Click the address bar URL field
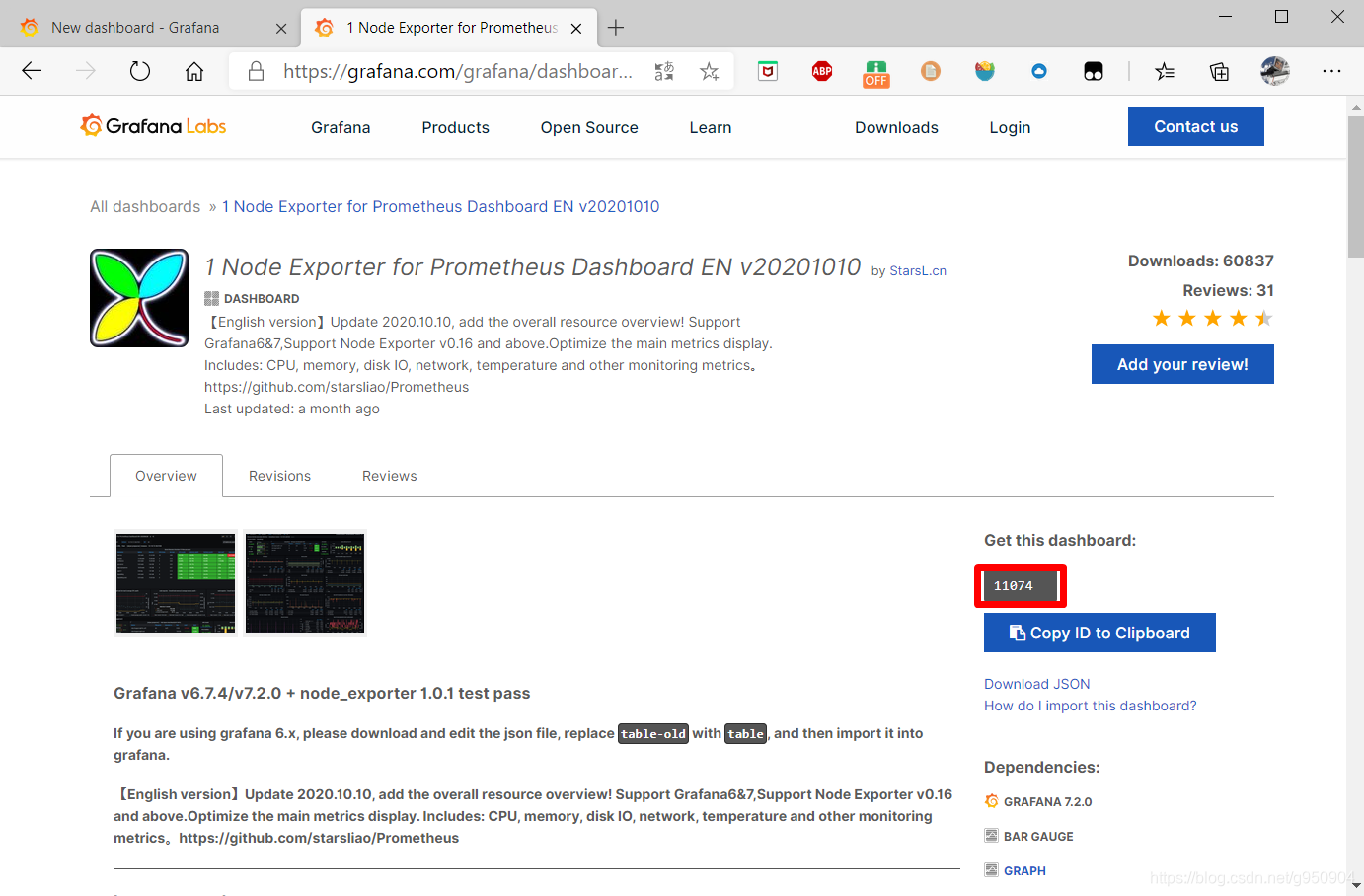The height and width of the screenshot is (896, 1364). 458,71
